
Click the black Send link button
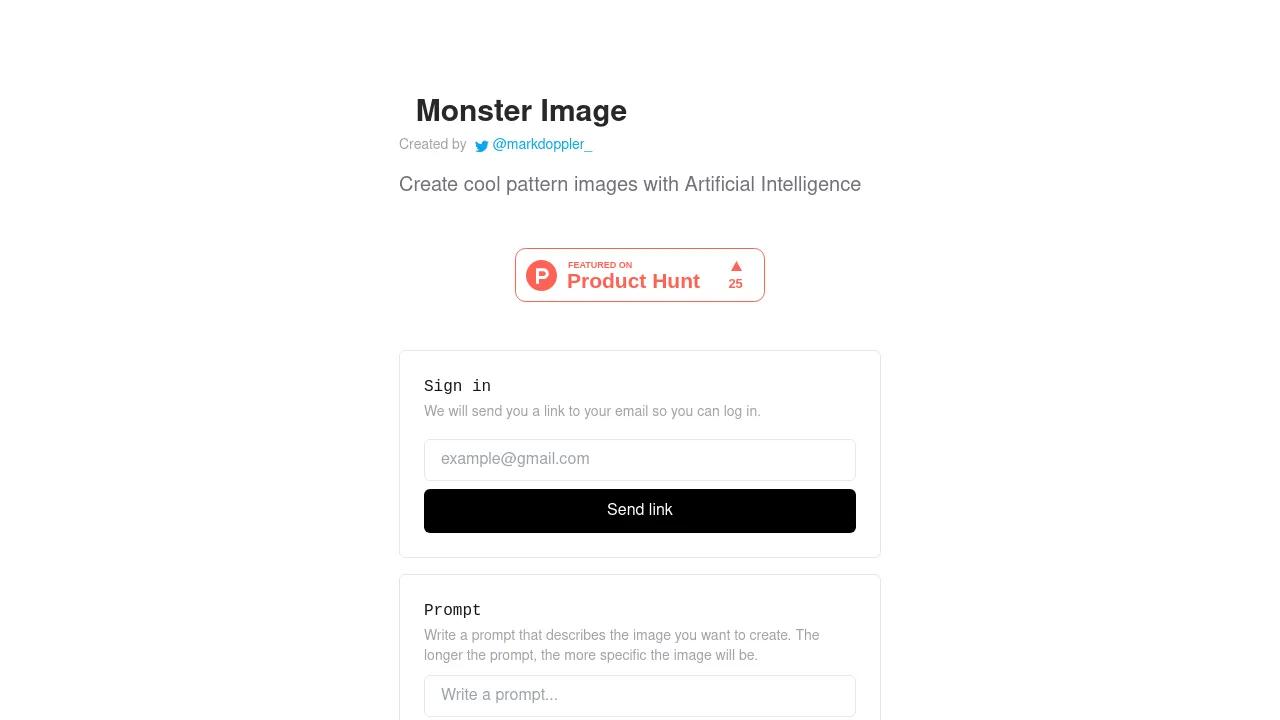640,511
